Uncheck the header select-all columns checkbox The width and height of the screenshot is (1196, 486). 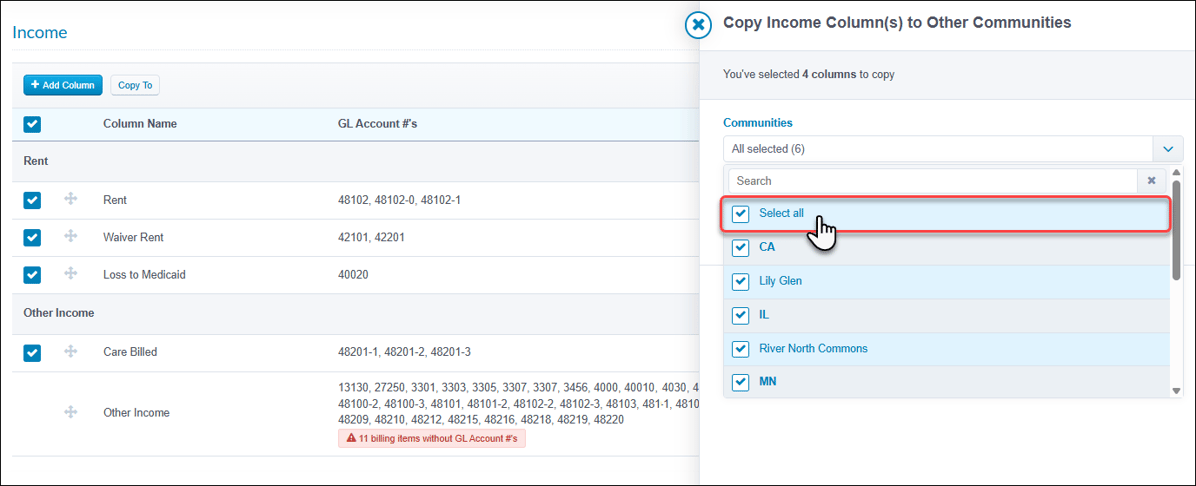tap(32, 124)
